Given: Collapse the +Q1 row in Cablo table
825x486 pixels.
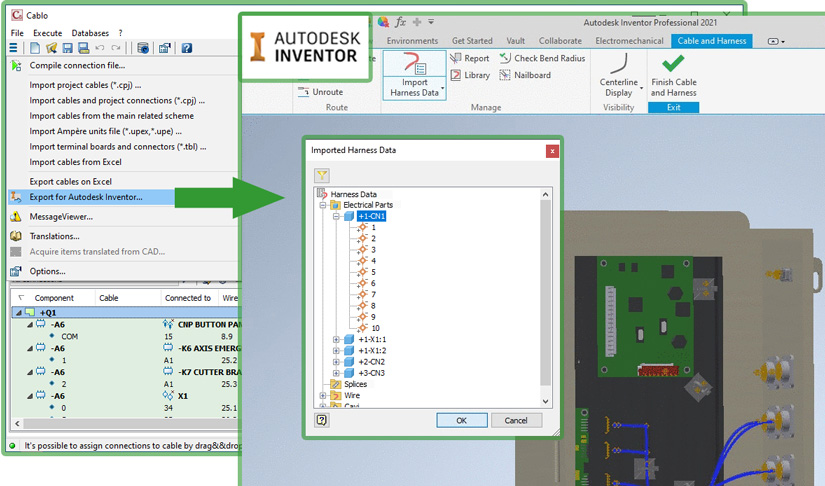Looking at the screenshot, I should coord(18,312).
